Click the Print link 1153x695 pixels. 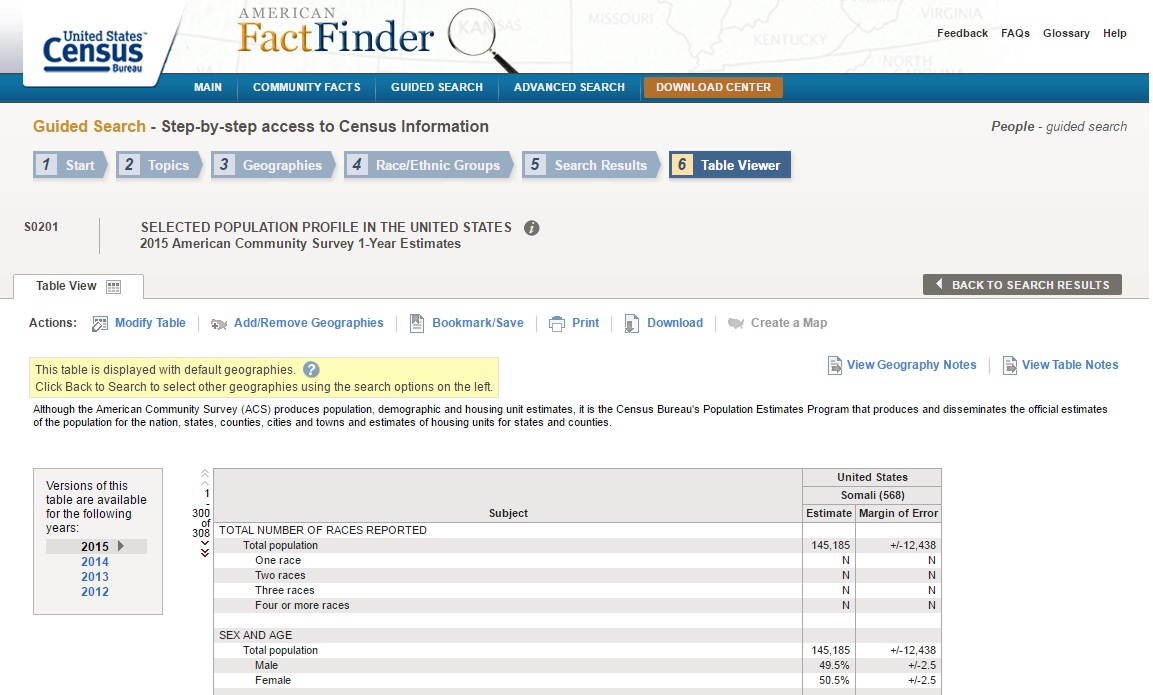click(x=585, y=323)
